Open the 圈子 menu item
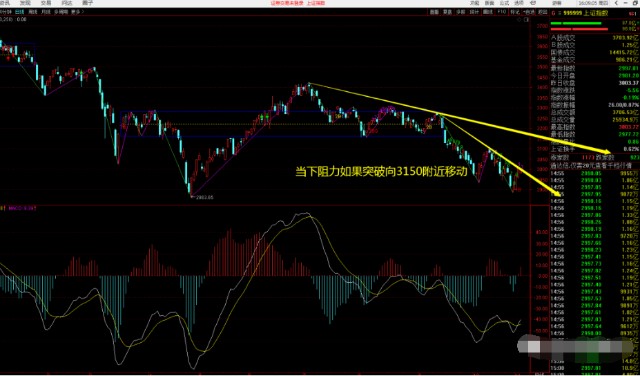Image resolution: width=640 pixels, height=376 pixels. click(87, 2)
